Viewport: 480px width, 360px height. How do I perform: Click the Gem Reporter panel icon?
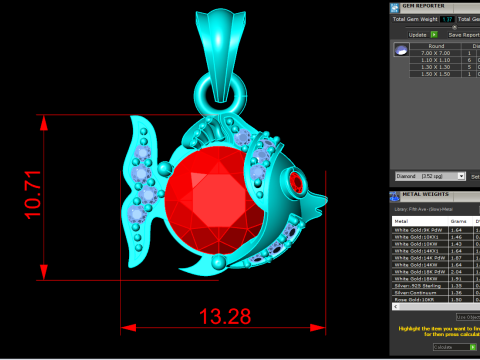(x=395, y=8)
